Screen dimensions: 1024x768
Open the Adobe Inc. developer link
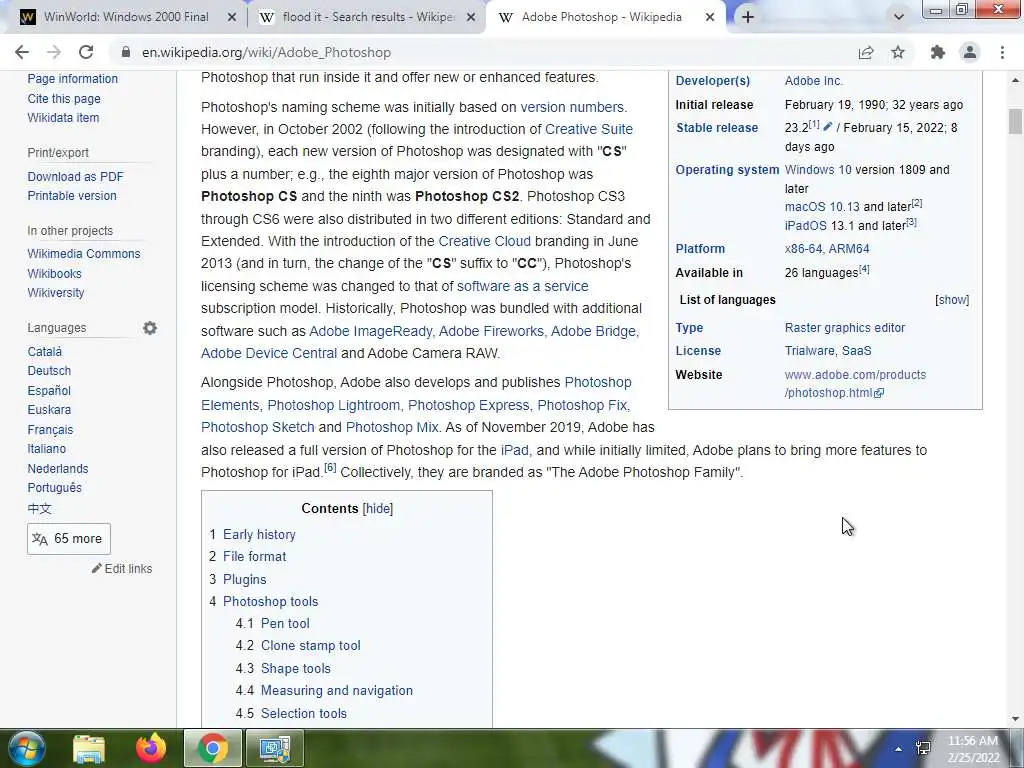(x=814, y=81)
